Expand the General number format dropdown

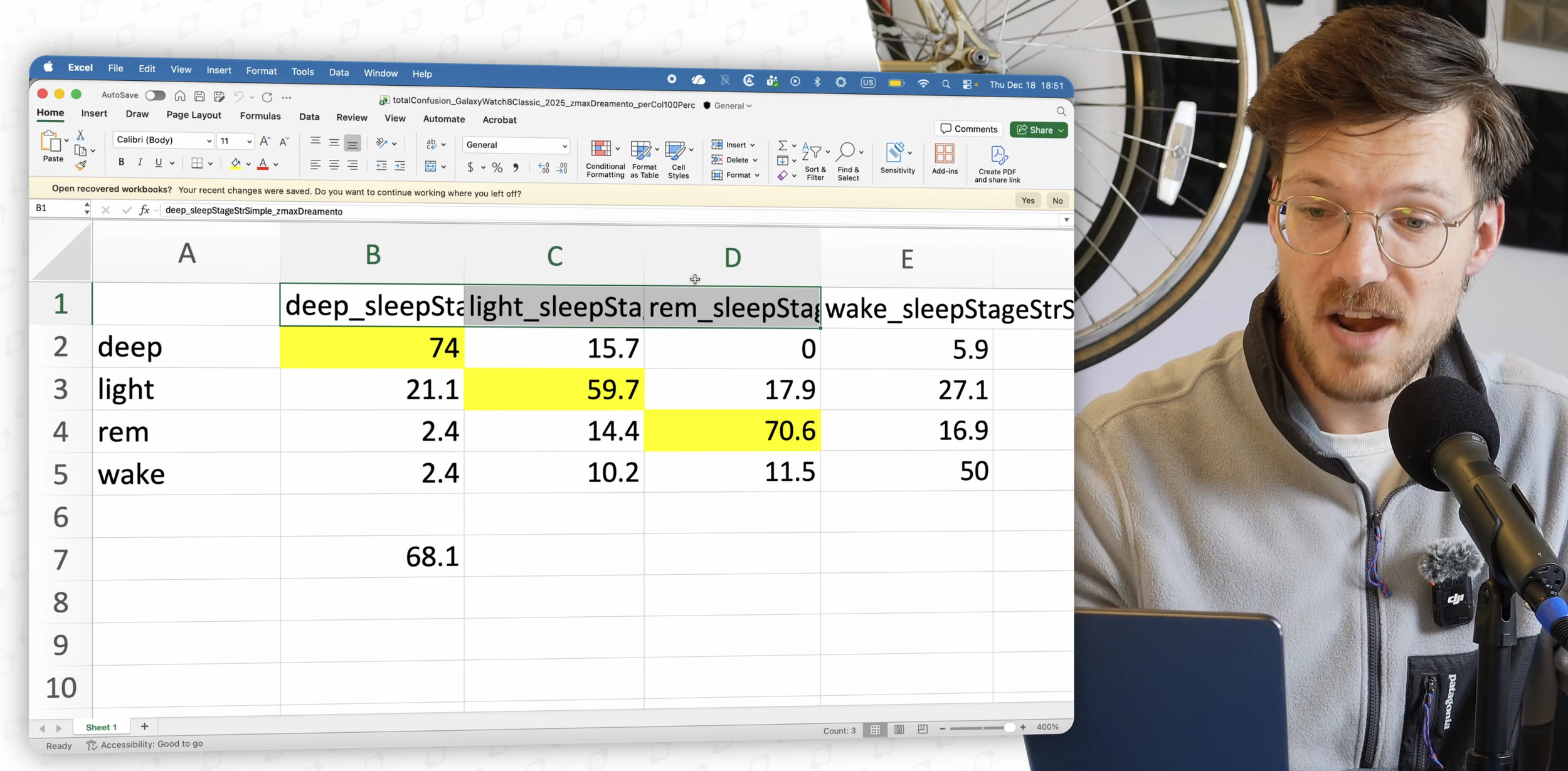tap(564, 145)
